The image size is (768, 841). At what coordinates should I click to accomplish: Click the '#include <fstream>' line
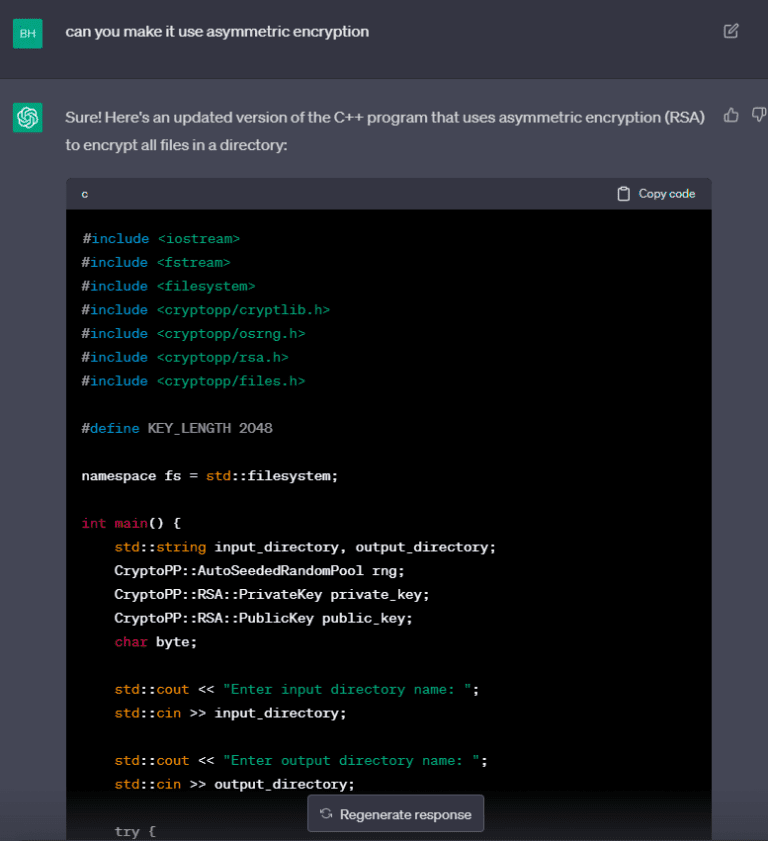tap(156, 262)
